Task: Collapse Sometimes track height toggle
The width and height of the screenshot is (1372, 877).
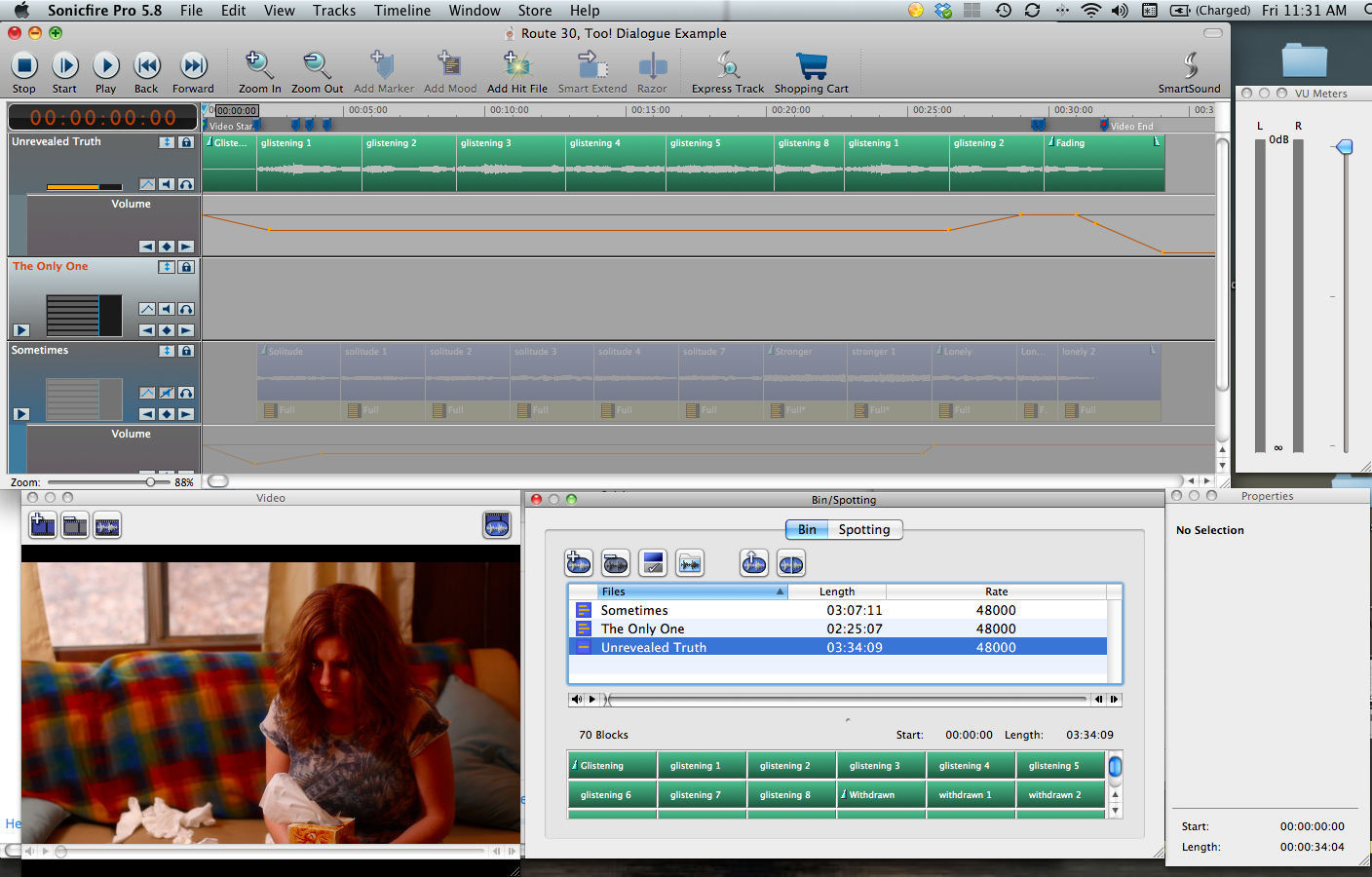Action: [x=167, y=351]
